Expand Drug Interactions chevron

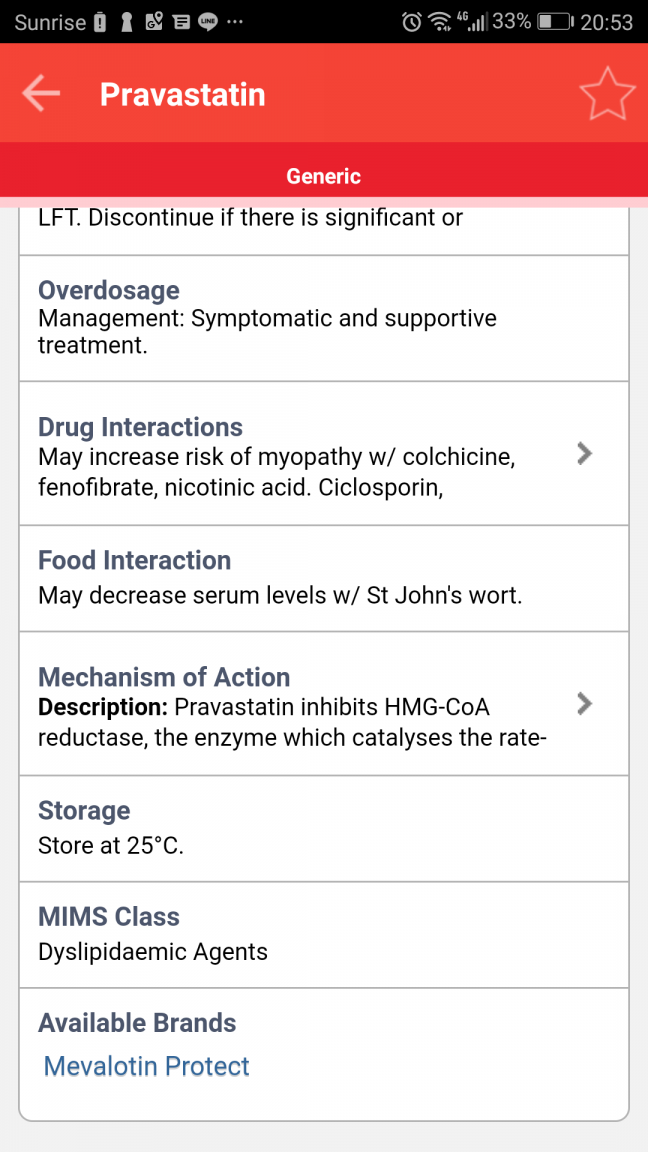coord(584,453)
